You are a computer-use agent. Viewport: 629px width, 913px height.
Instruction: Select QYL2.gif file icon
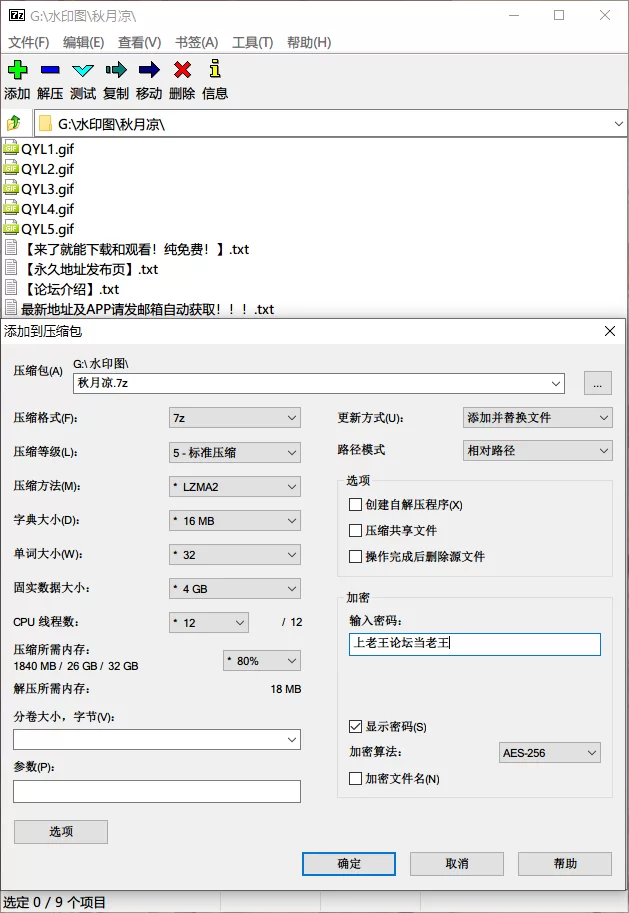tap(10, 168)
